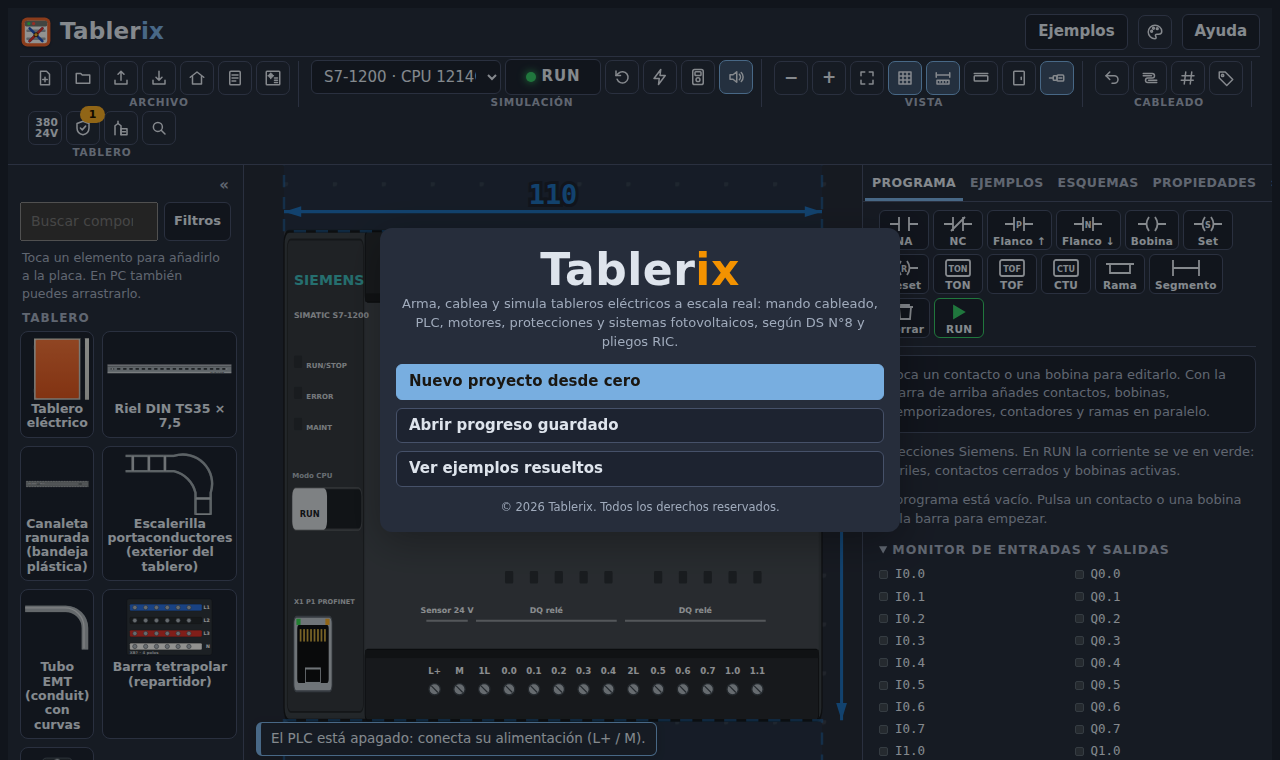The width and height of the screenshot is (1280, 760).
Task: Toggle the grid view button
Action: (x=905, y=77)
